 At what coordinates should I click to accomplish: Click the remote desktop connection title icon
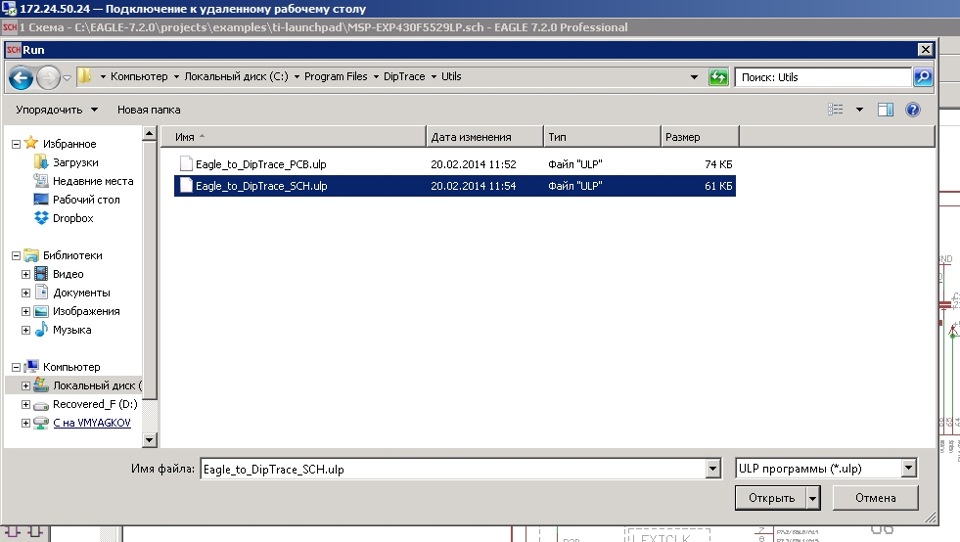pyautogui.click(x=9, y=9)
